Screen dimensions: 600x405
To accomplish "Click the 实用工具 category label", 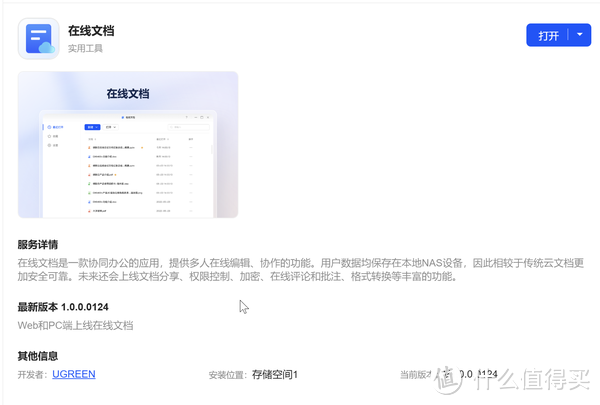I will [x=85, y=49].
